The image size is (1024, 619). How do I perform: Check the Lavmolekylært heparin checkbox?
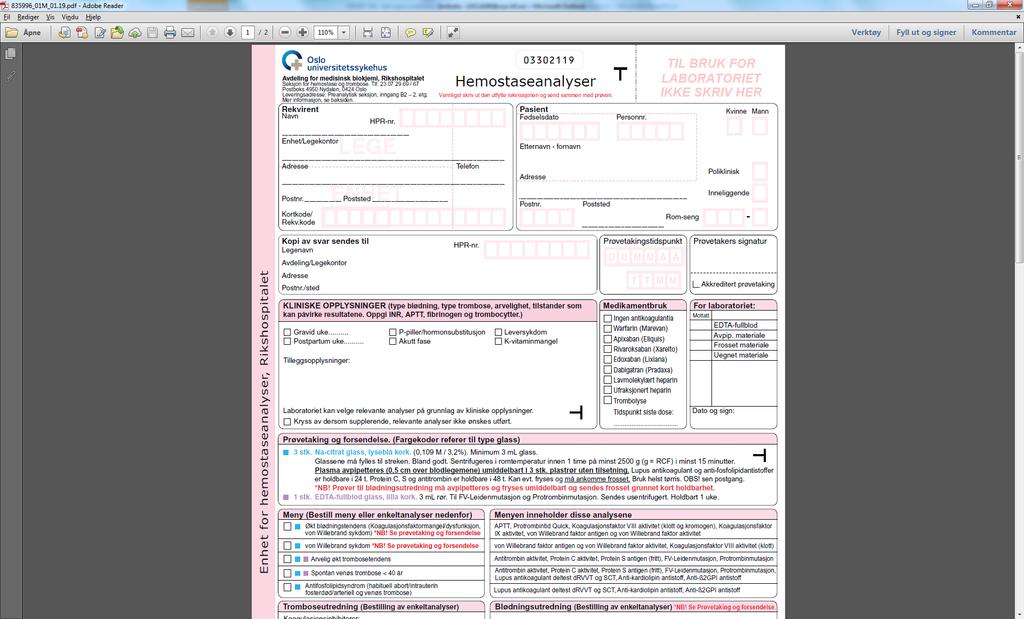click(607, 380)
